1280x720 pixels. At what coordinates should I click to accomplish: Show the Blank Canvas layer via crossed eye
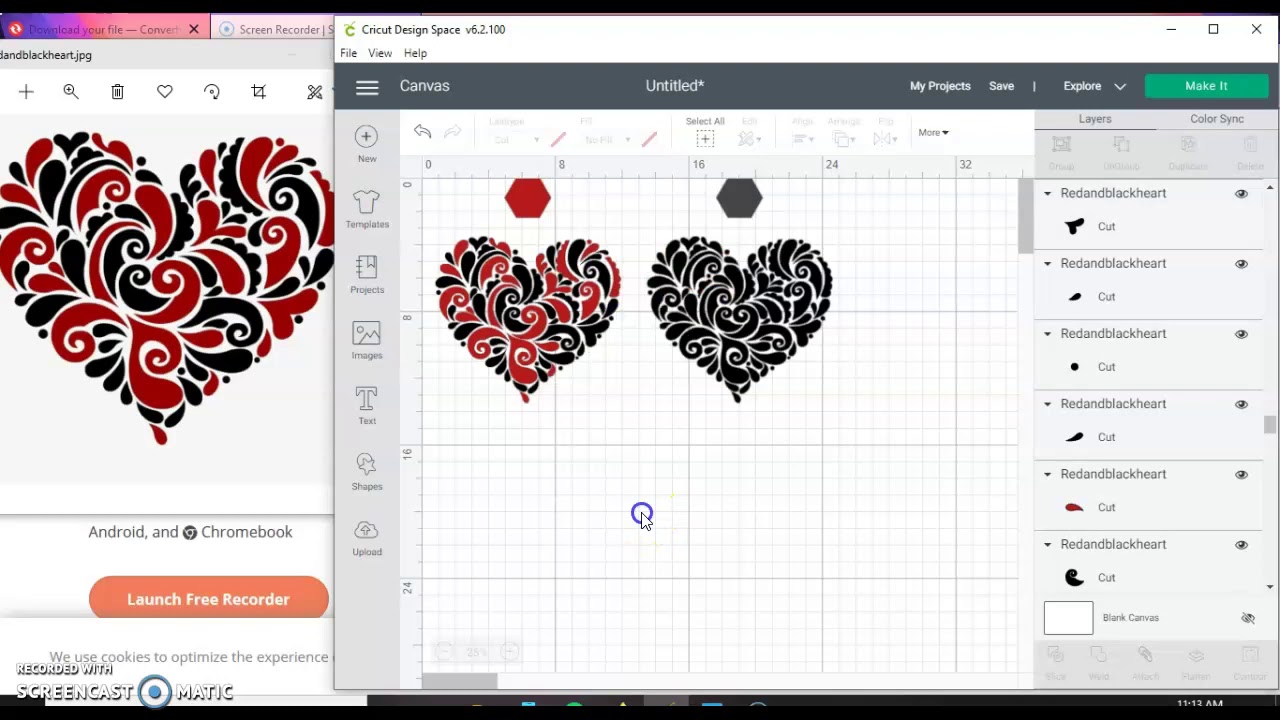1248,618
